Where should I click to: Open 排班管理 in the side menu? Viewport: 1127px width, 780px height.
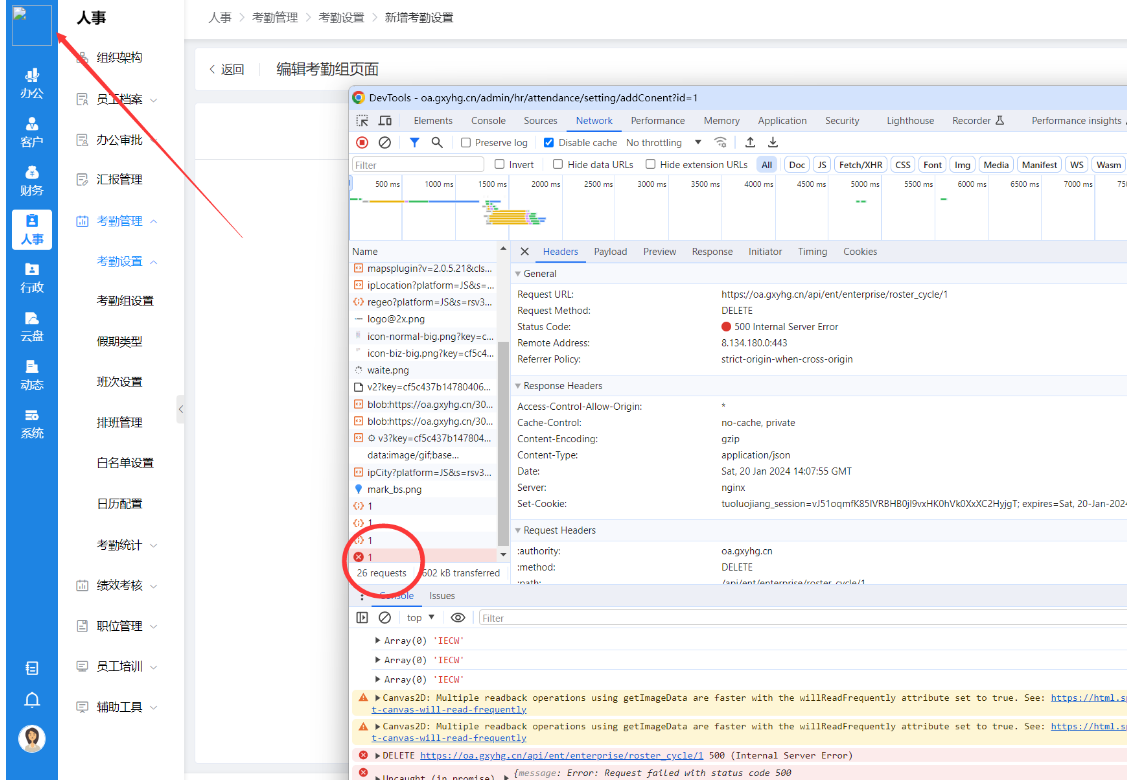pos(119,423)
